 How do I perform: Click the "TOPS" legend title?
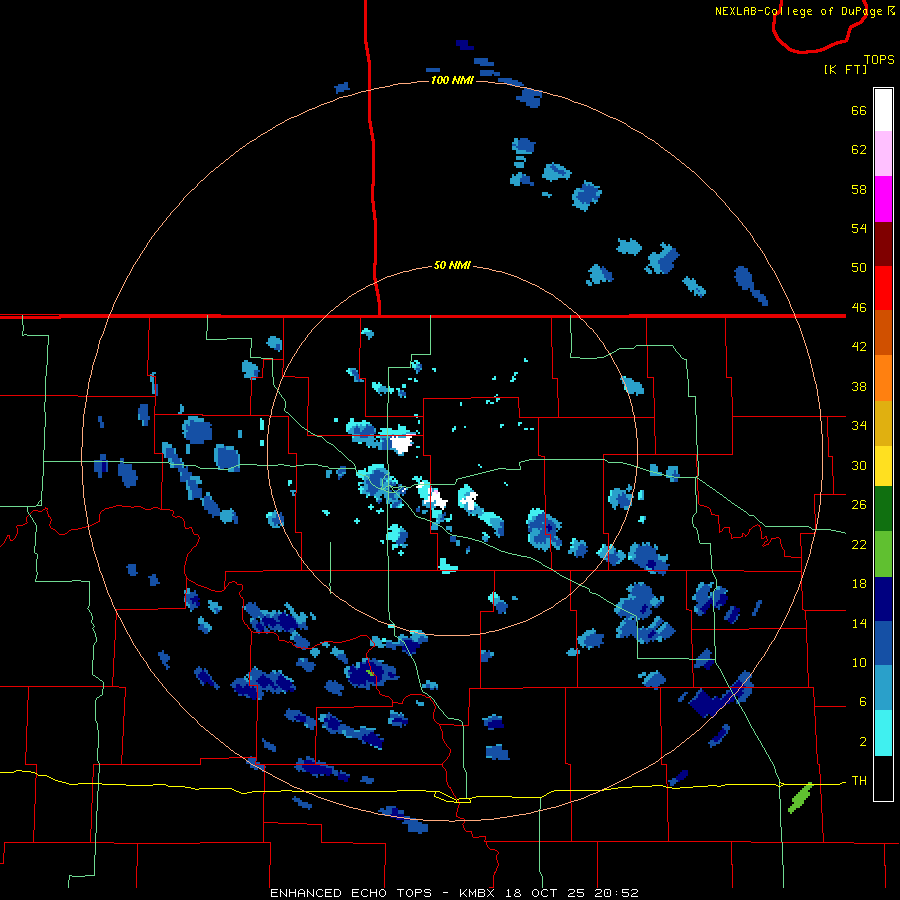pyautogui.click(x=879, y=60)
